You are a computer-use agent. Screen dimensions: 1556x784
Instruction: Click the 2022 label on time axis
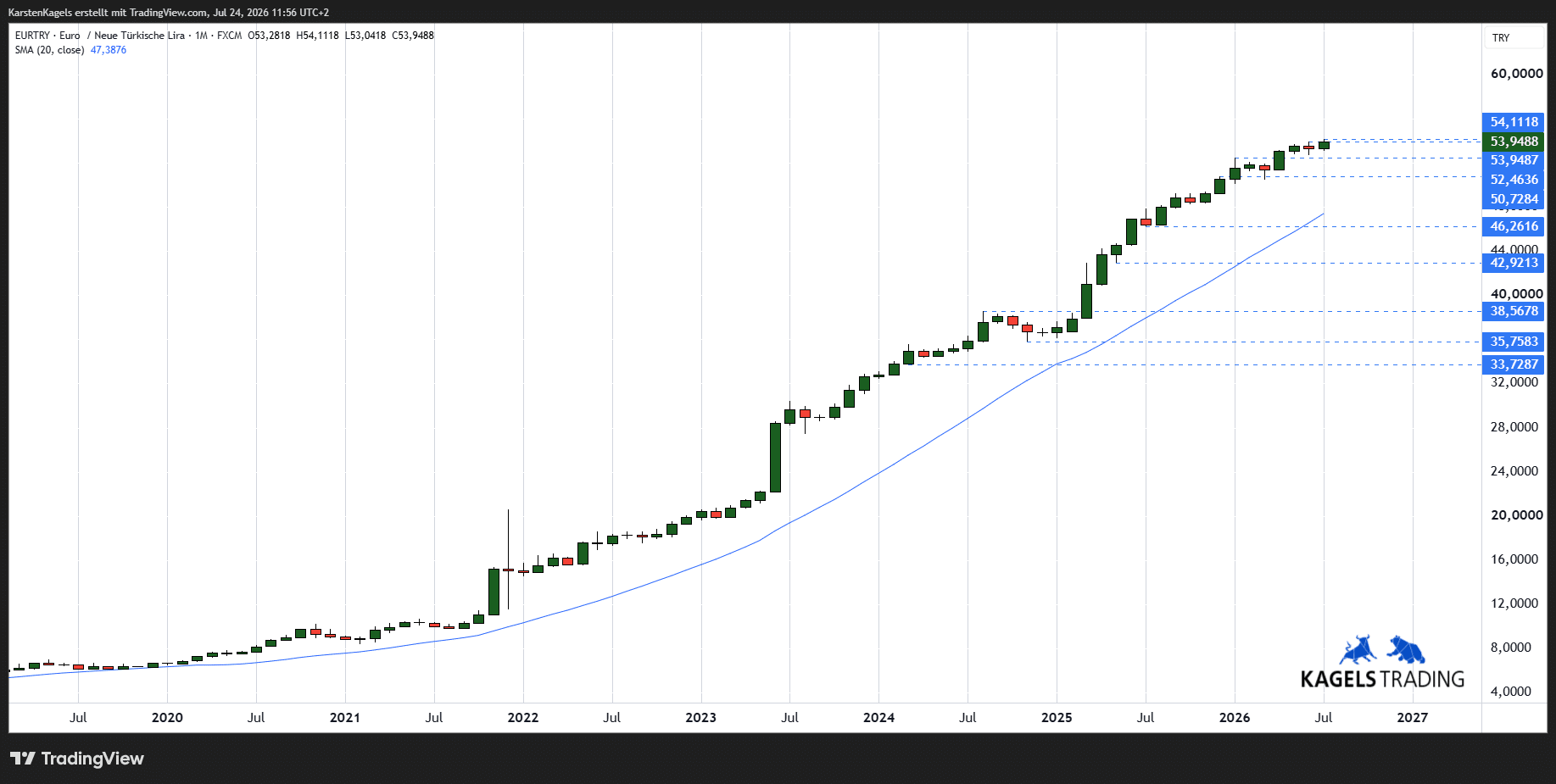523,718
